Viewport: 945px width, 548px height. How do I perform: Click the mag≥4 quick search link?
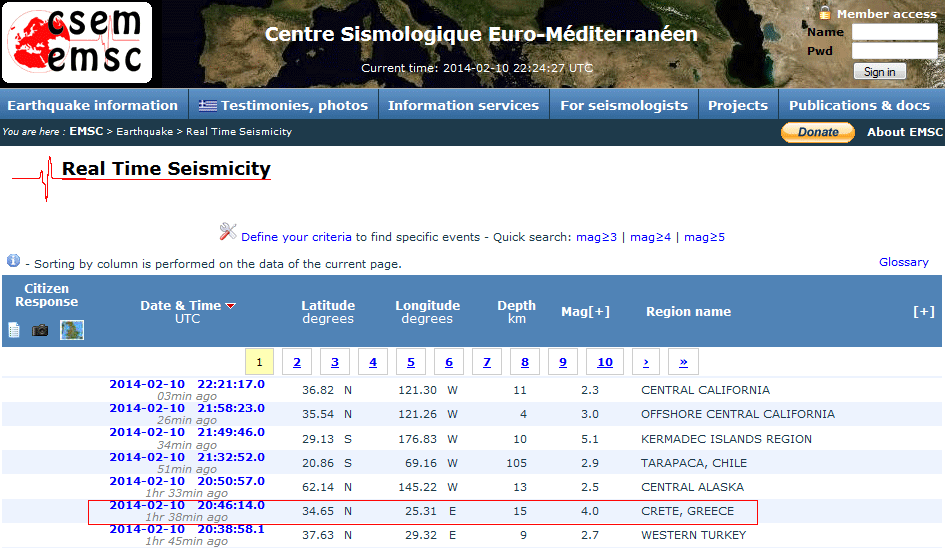[650, 237]
